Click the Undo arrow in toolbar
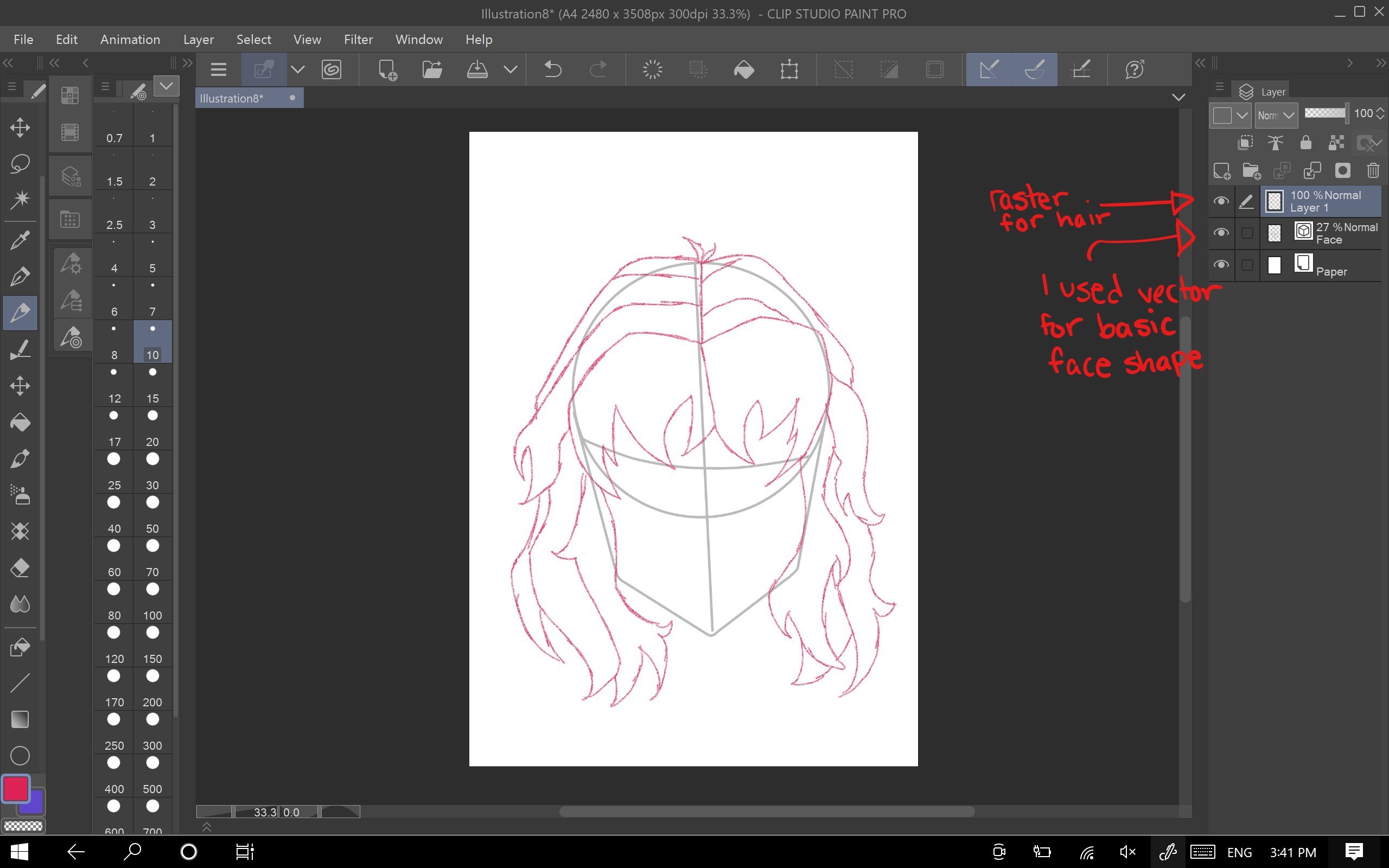The image size is (1389, 868). 552,69
